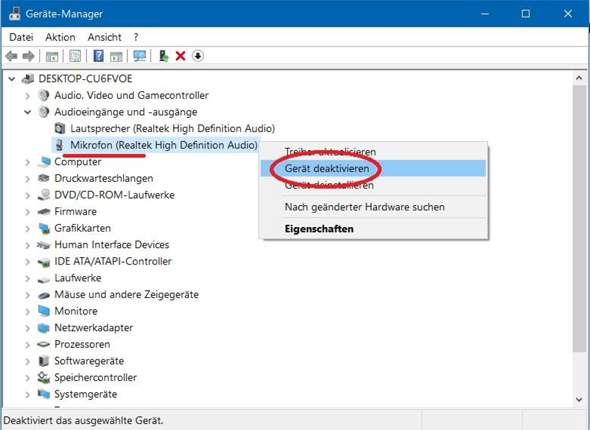Select the Firmware tree label

click(x=75, y=211)
